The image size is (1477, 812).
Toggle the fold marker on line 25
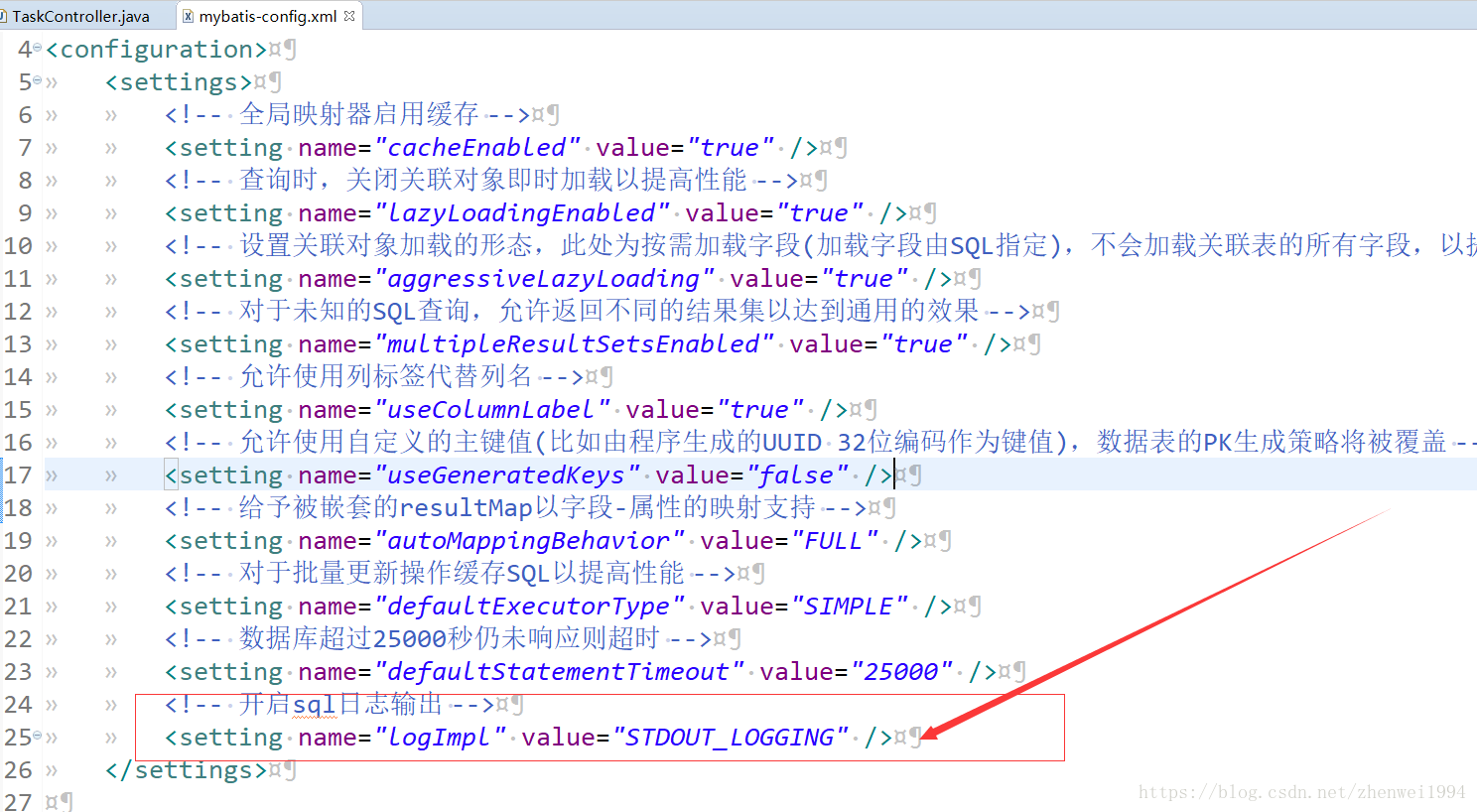tap(38, 736)
